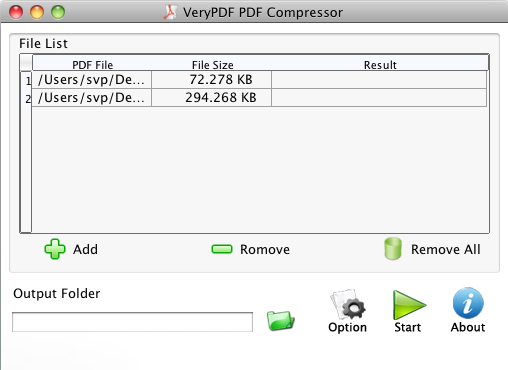Click the Add button label
This screenshot has height=370, width=508.
85,249
